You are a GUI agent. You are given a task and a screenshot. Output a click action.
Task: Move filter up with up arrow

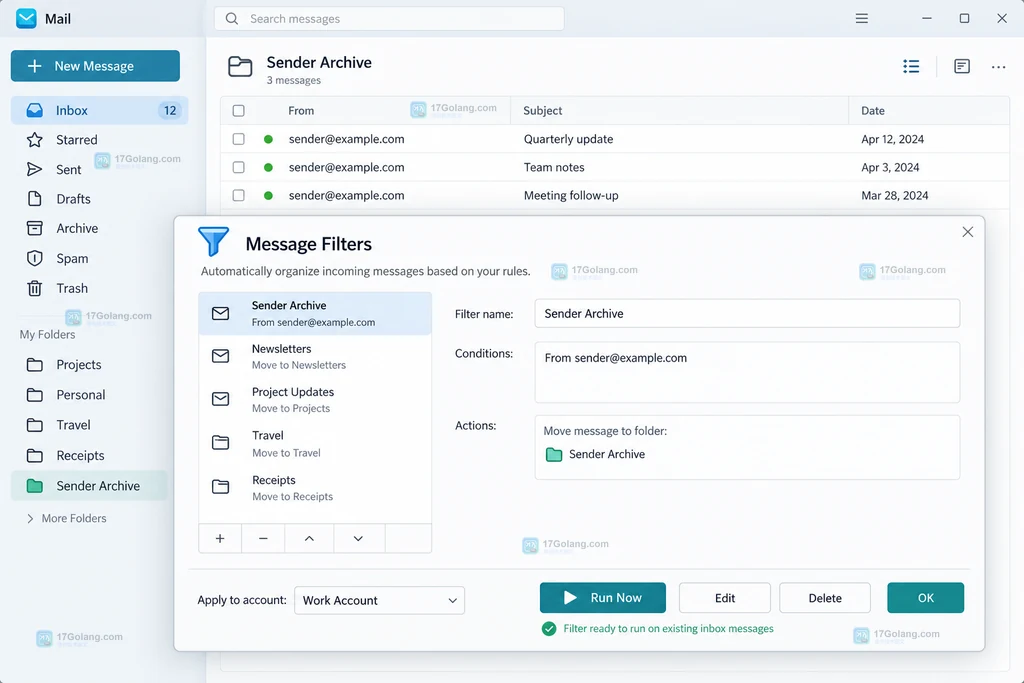click(310, 539)
